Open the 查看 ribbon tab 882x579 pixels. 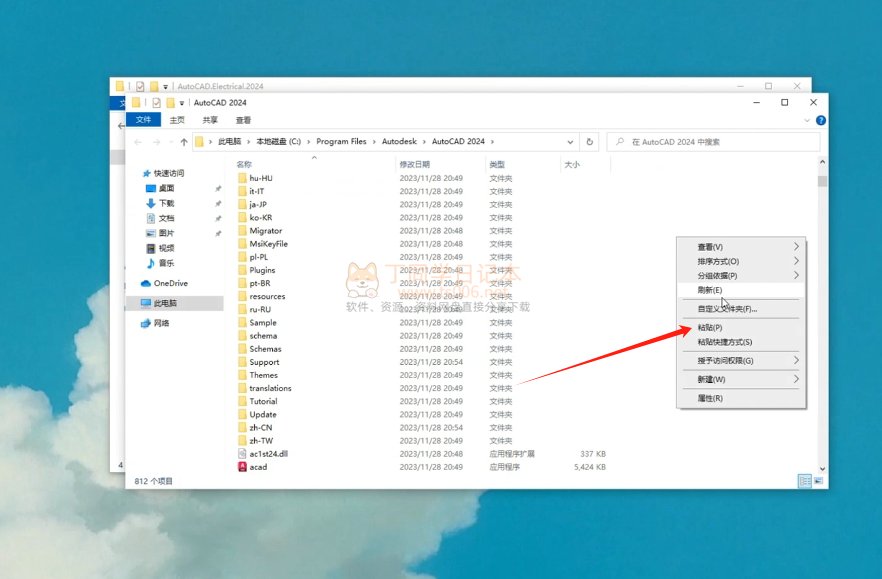243,120
